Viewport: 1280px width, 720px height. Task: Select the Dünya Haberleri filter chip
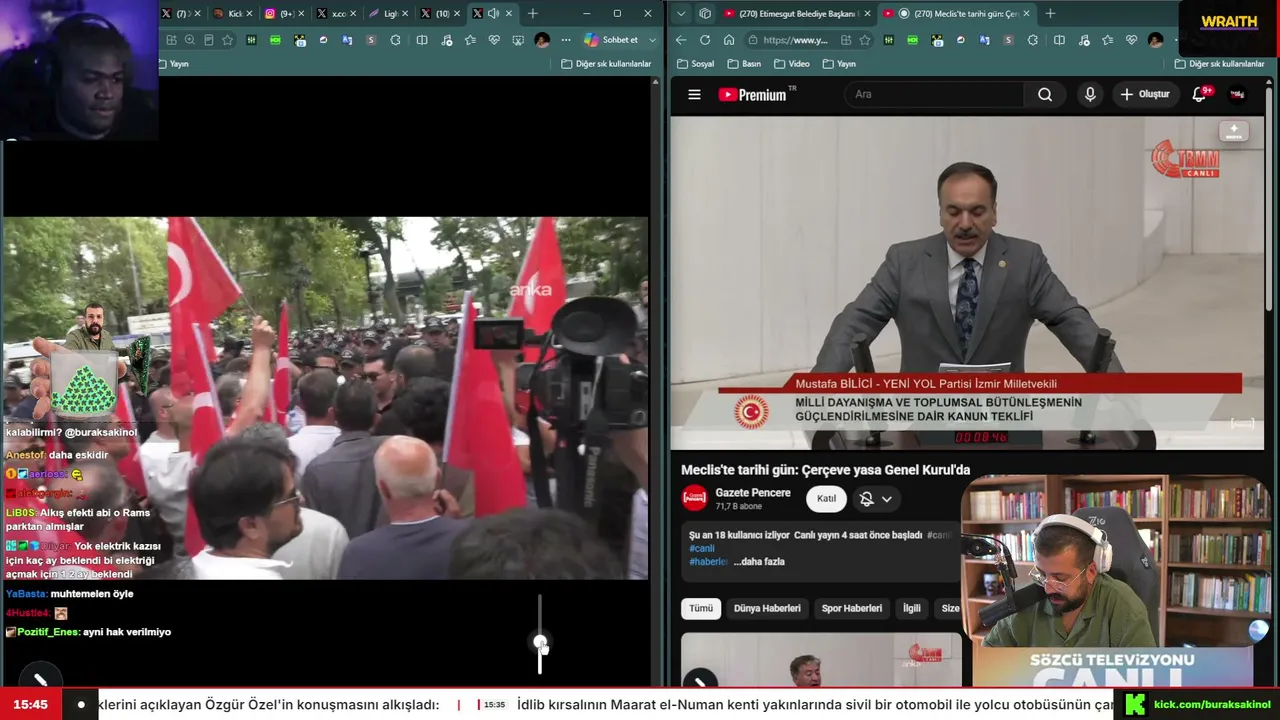tap(767, 608)
